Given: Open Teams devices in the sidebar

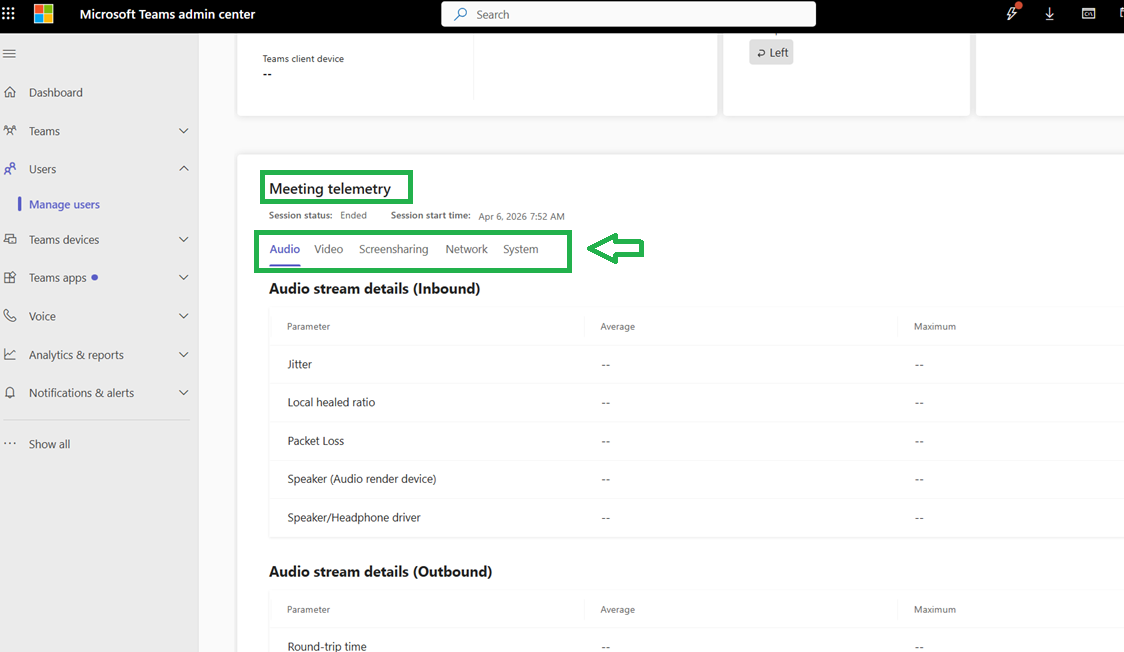Looking at the screenshot, I should tap(64, 239).
